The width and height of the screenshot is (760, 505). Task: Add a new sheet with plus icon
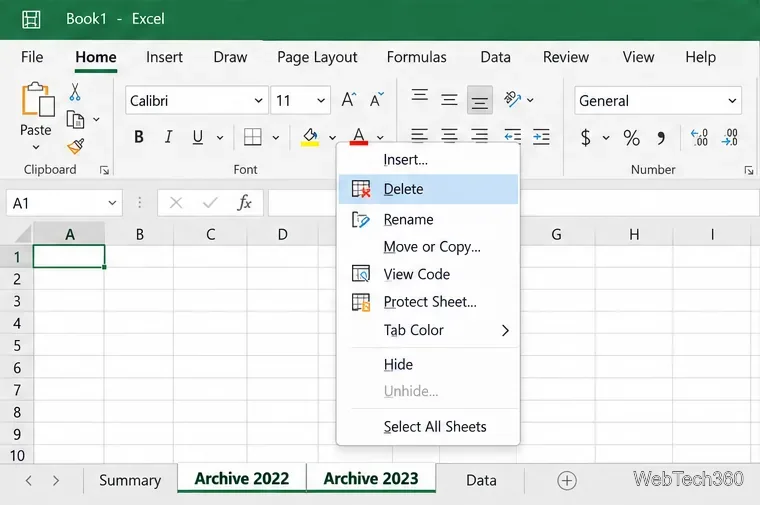[x=567, y=480]
